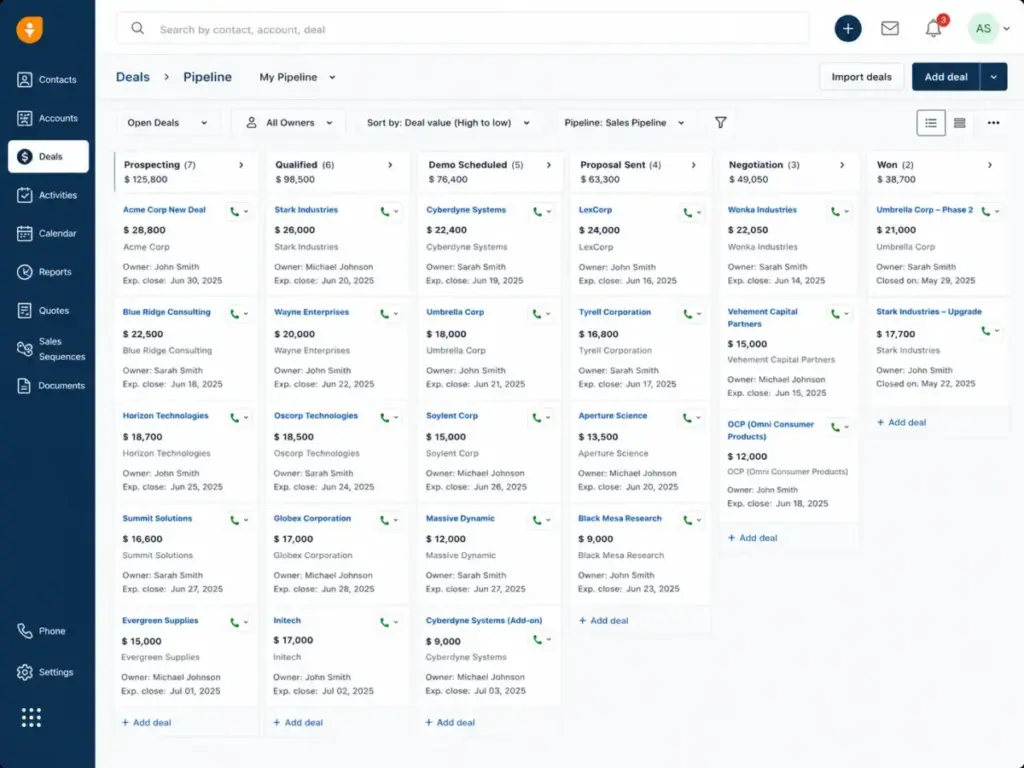Click the orange app logo

pyautogui.click(x=29, y=29)
